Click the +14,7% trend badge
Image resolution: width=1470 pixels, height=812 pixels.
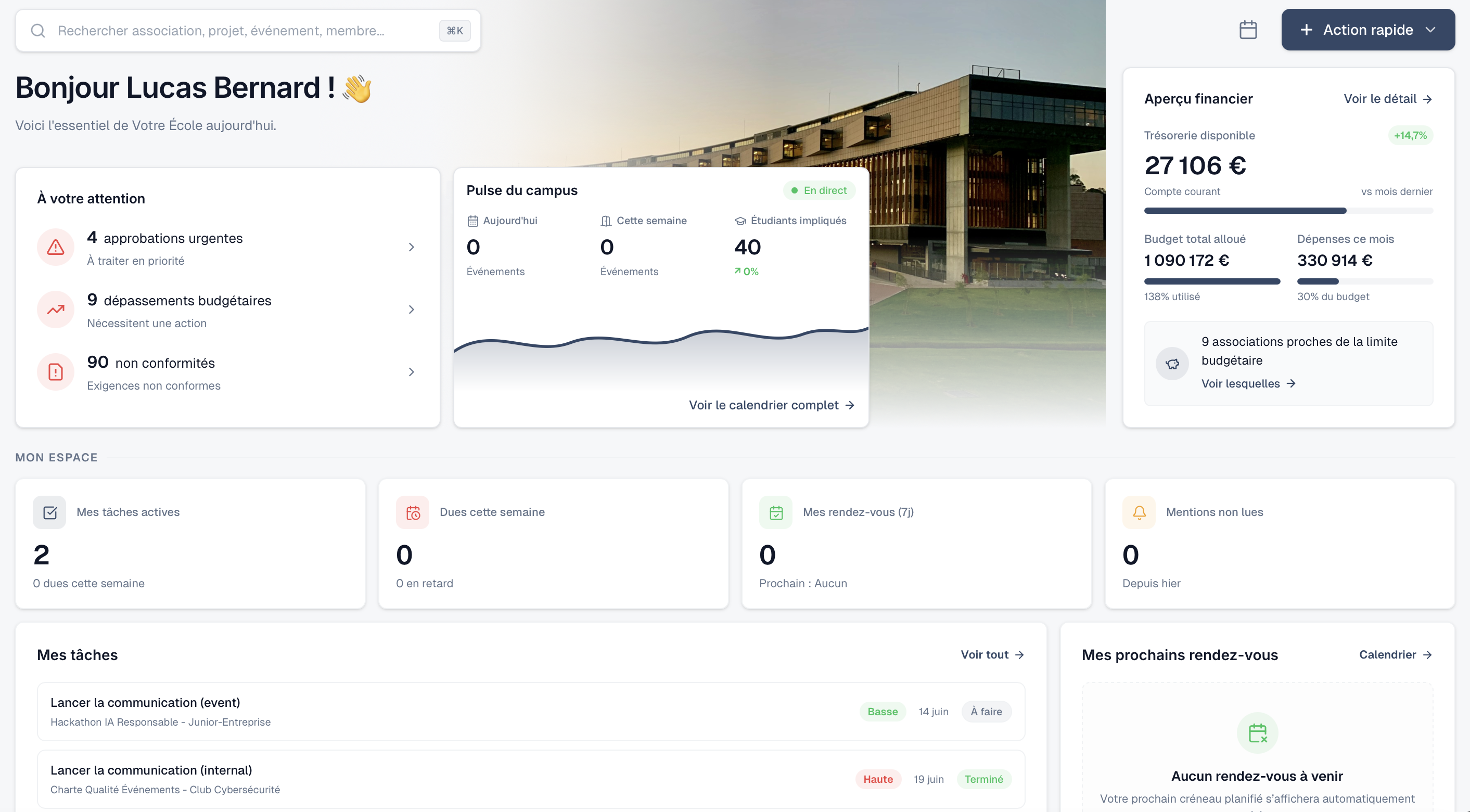tap(1410, 135)
